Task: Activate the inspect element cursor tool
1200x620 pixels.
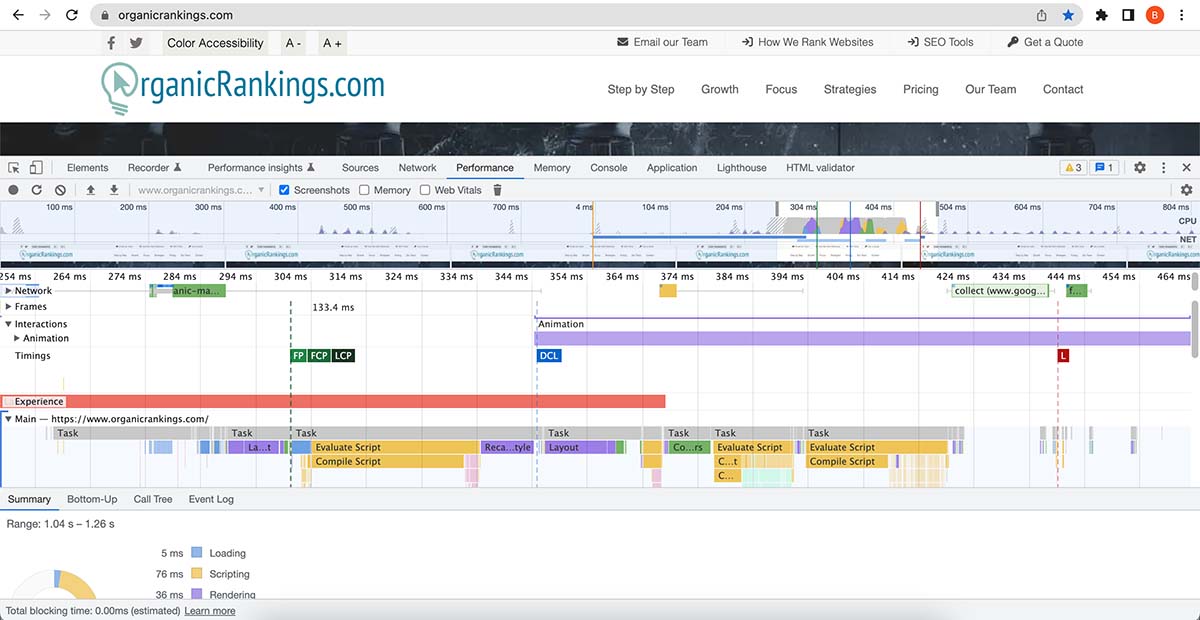Action: pos(13,167)
